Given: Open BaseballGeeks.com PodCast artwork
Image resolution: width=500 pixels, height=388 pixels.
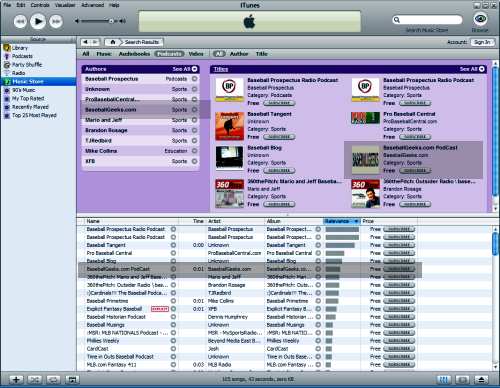Looking at the screenshot, I should point(365,160).
